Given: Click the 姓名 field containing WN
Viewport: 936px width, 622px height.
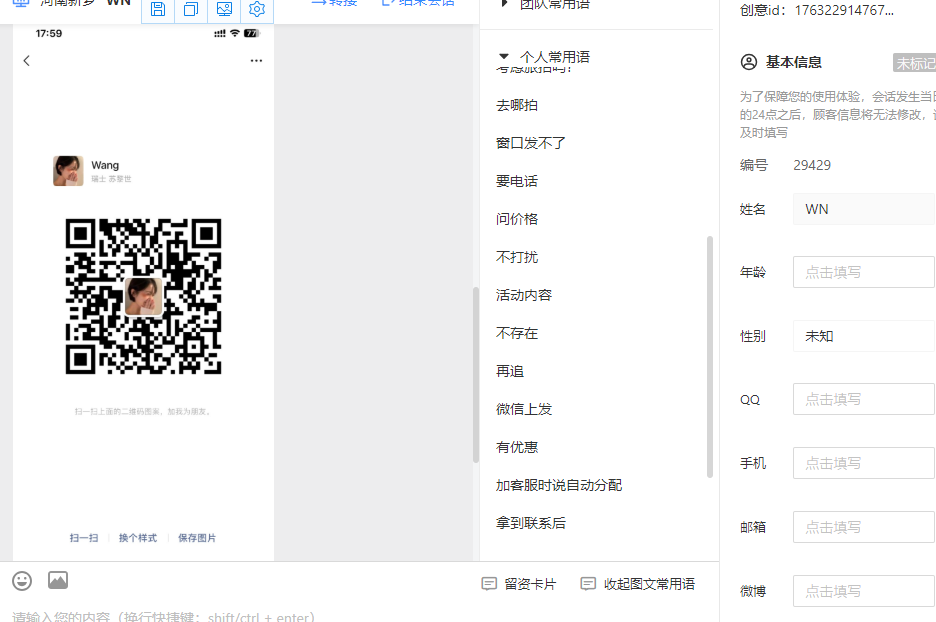Looking at the screenshot, I should tap(864, 209).
